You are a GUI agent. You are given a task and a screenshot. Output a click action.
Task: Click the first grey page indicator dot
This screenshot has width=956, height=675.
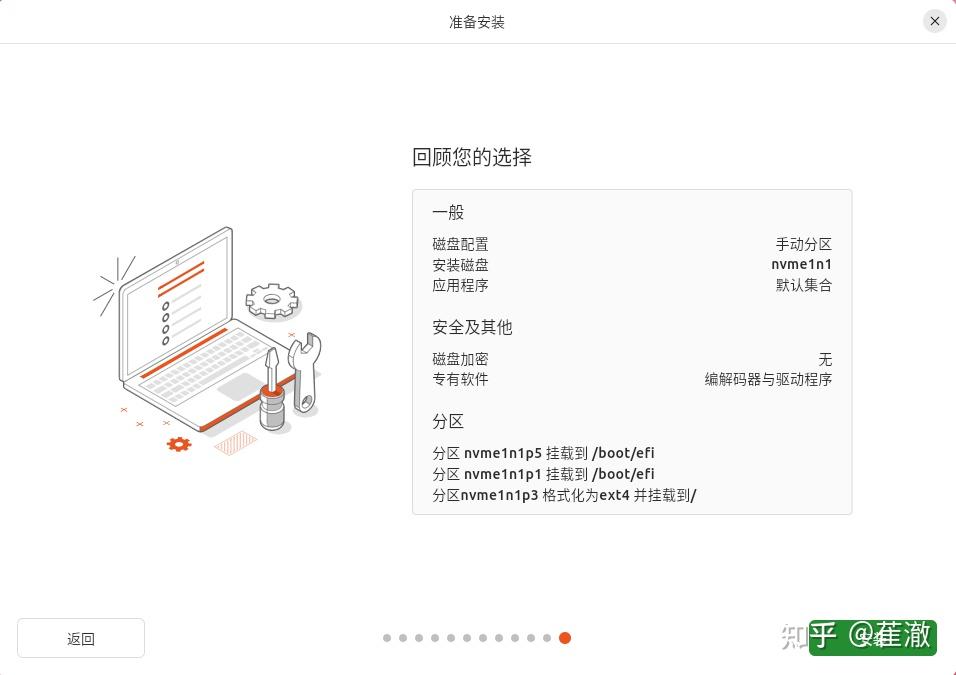[x=387, y=638]
